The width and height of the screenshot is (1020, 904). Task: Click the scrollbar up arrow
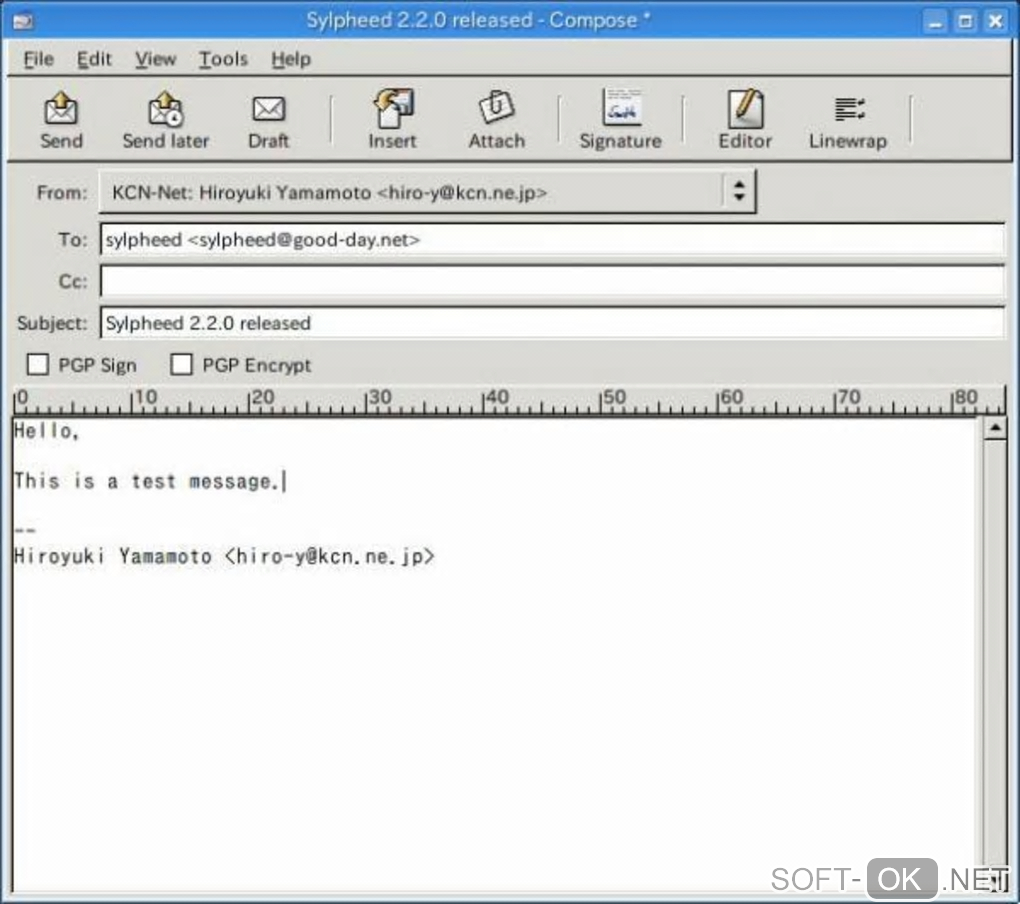[995, 429]
